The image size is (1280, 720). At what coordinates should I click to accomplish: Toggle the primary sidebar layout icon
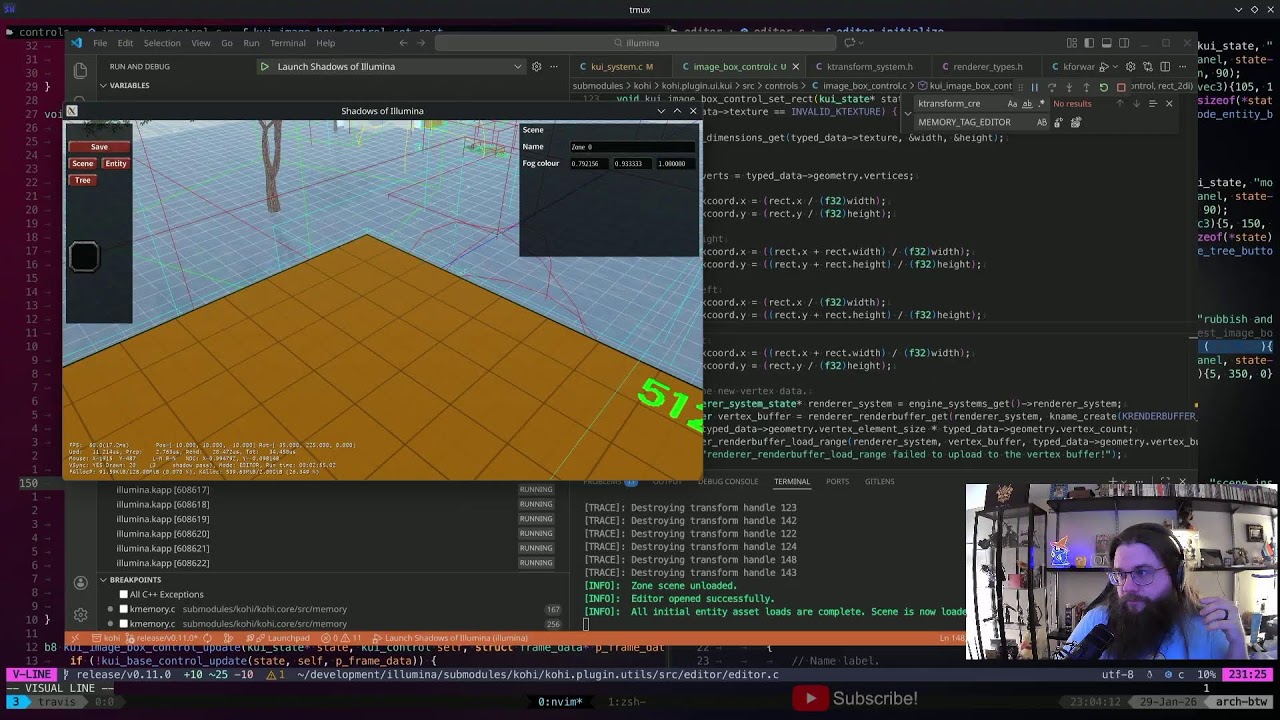pos(1089,43)
